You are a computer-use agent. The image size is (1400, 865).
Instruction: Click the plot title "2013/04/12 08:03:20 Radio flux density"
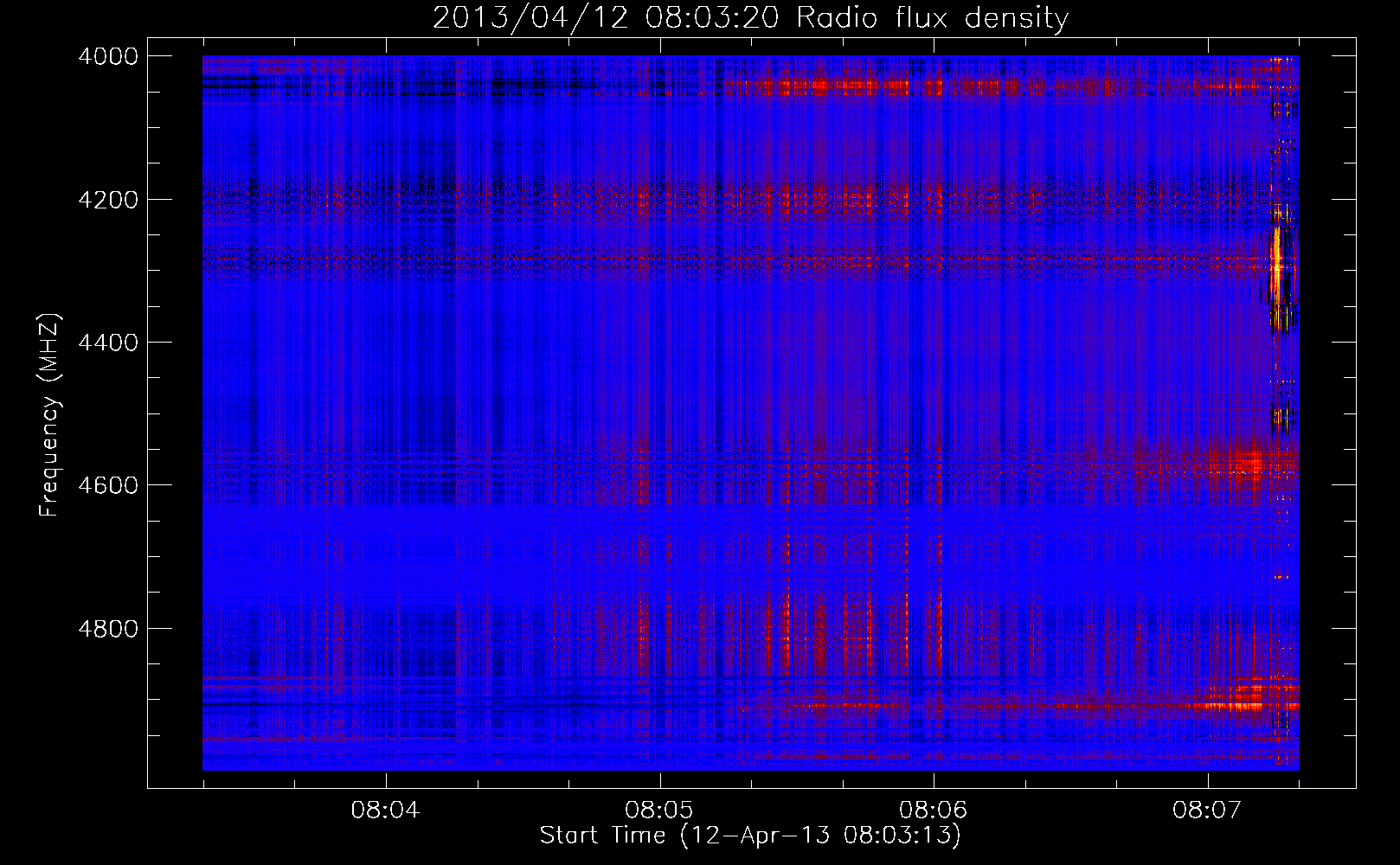750,18
